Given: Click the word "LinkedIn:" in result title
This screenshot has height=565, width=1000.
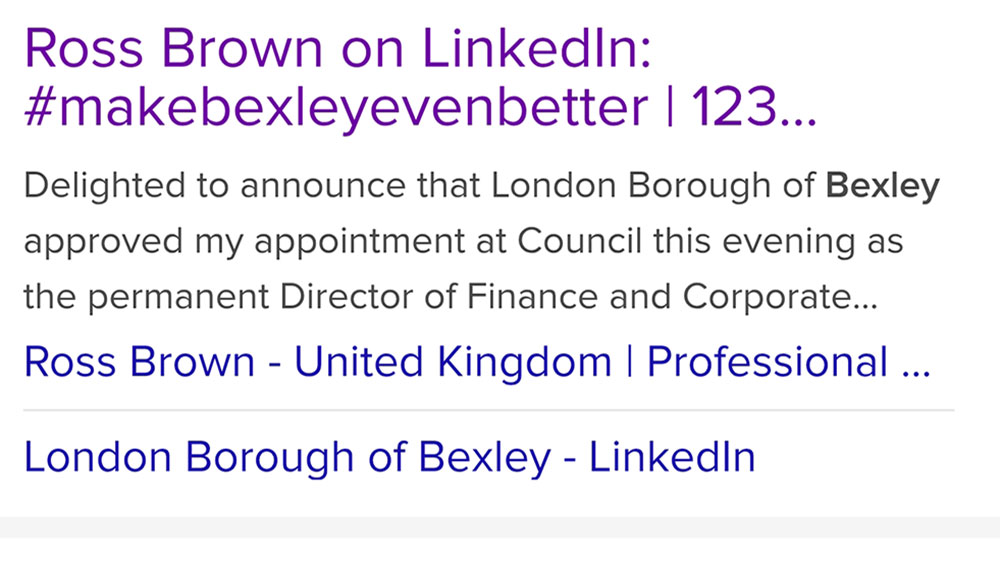Looking at the screenshot, I should coord(537,47).
